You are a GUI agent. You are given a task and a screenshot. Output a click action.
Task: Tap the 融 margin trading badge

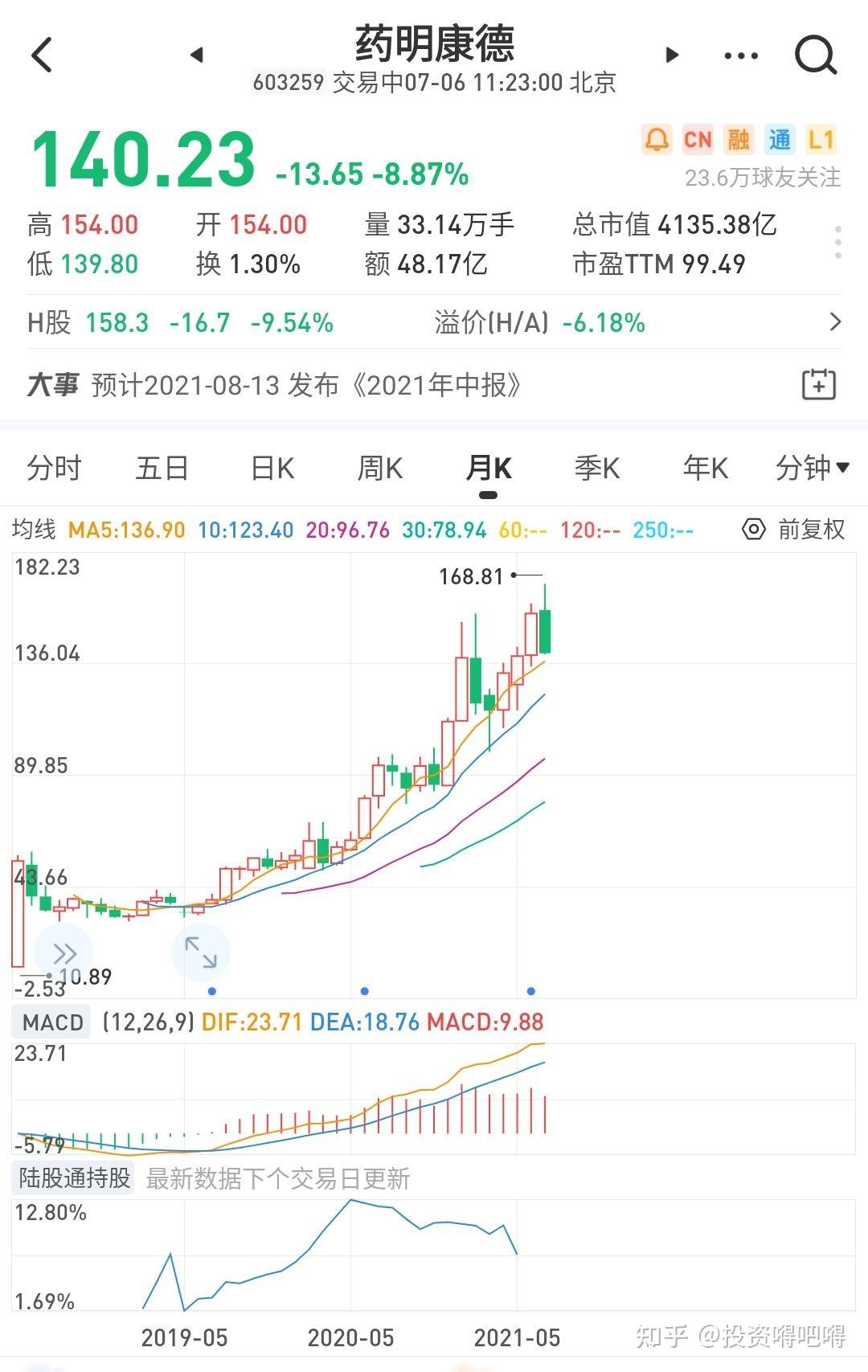(x=738, y=140)
